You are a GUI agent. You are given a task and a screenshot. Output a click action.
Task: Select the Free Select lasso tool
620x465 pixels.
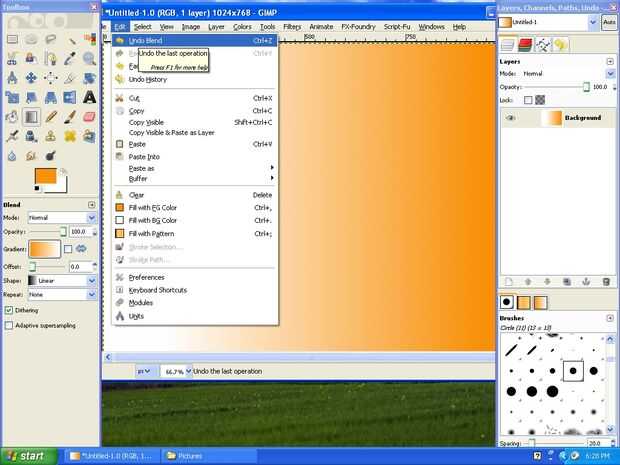tap(51, 40)
